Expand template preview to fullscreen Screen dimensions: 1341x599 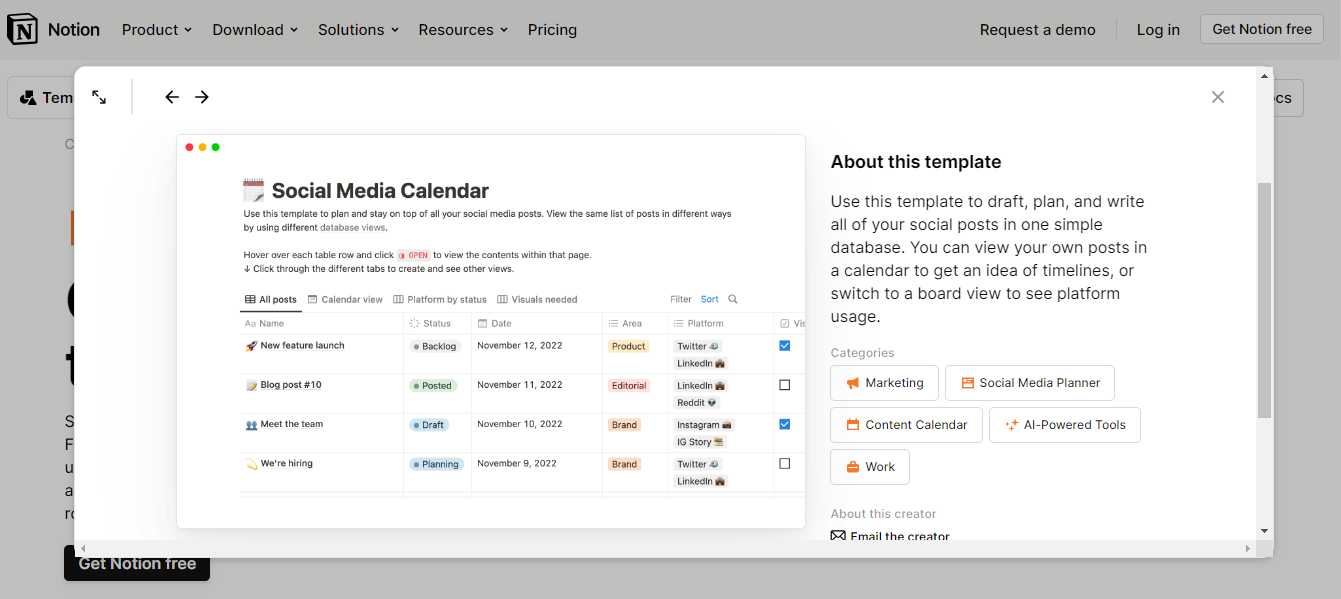pyautogui.click(x=98, y=97)
